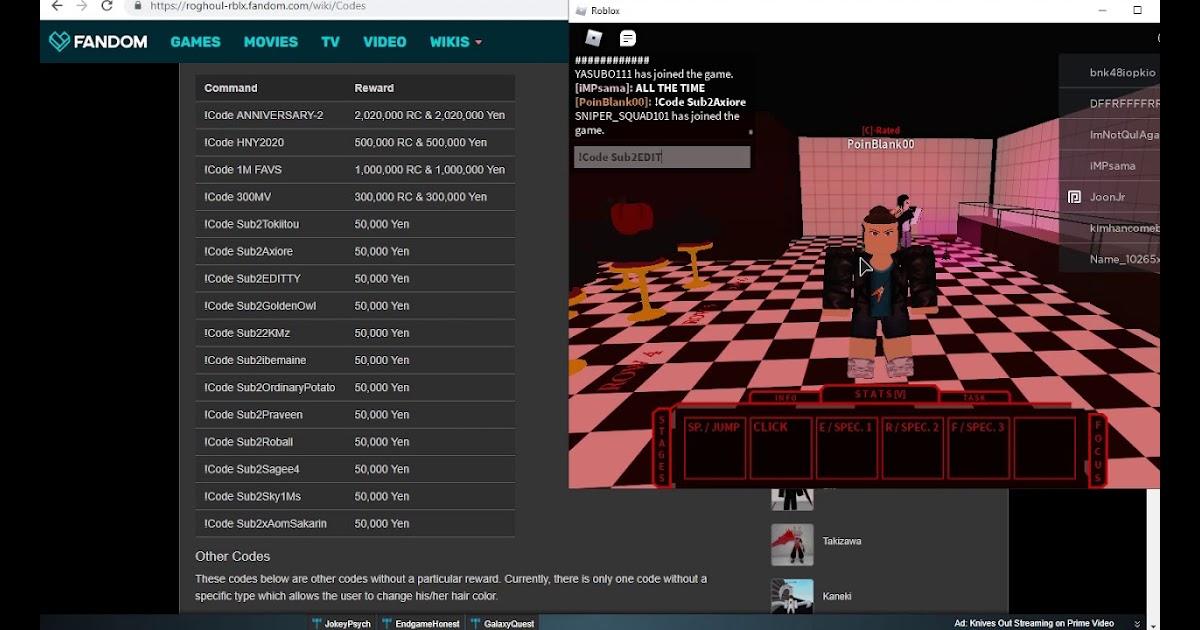Click the Command column header
This screenshot has height=630, width=1200.
point(231,88)
